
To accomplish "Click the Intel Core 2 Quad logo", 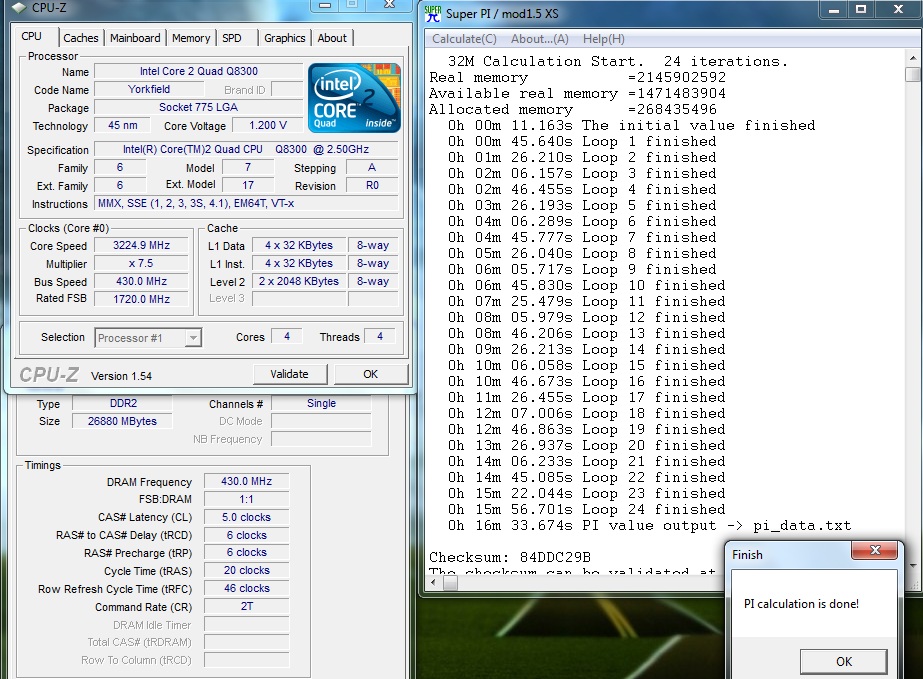I will point(354,98).
